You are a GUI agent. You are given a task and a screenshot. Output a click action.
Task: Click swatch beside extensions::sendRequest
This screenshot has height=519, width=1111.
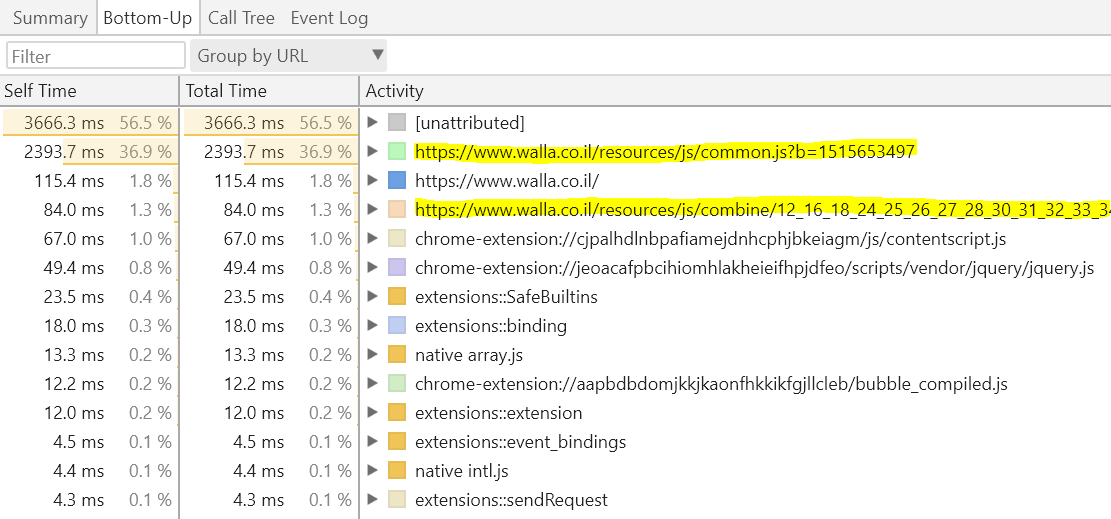(x=397, y=501)
